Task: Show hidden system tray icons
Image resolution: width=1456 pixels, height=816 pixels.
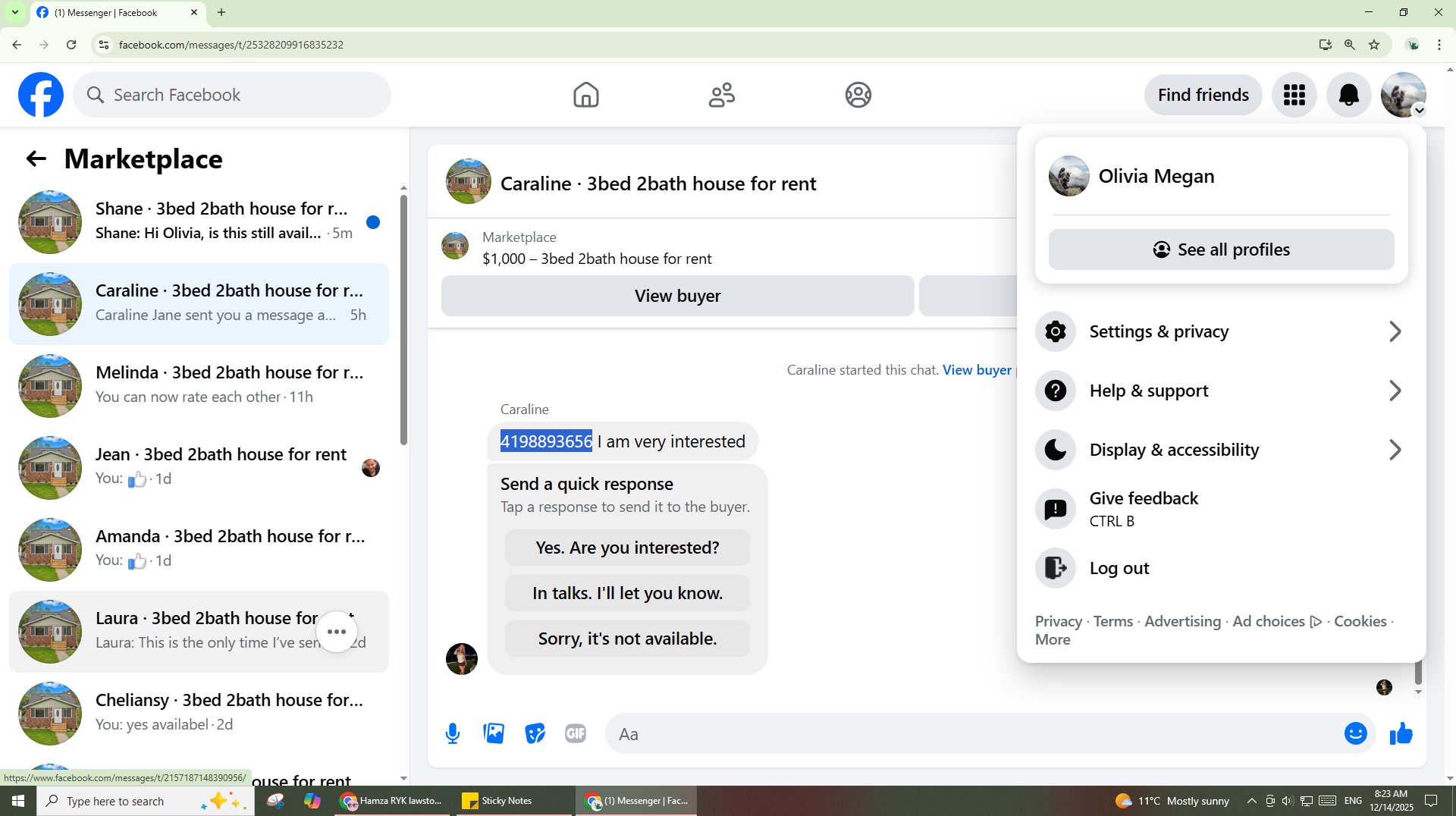Action: (1252, 801)
